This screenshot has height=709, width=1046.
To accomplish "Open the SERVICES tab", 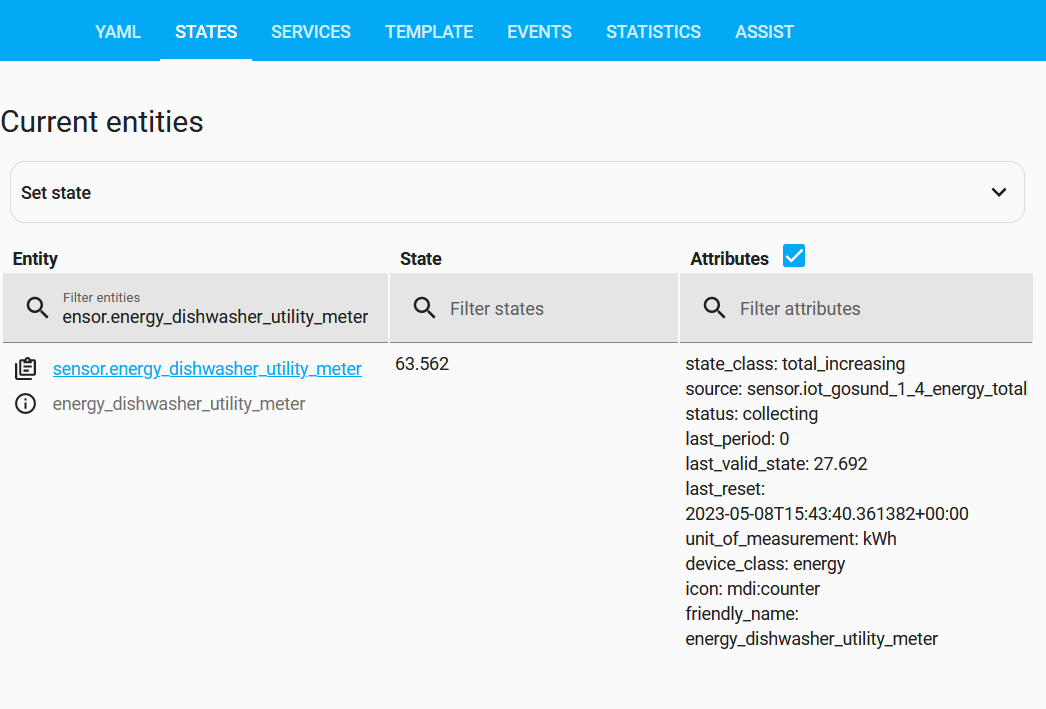I will pos(311,32).
